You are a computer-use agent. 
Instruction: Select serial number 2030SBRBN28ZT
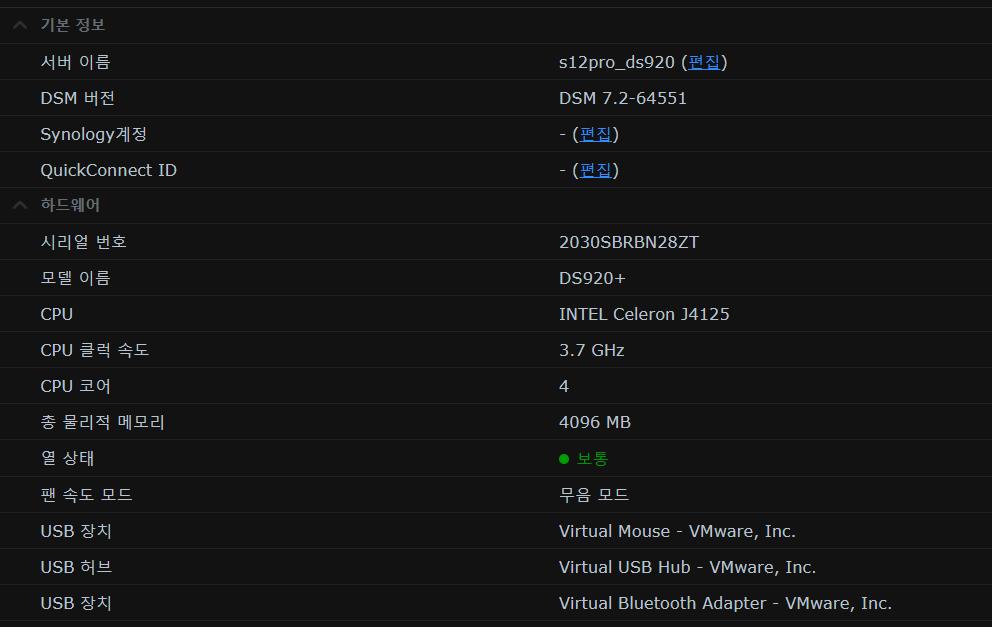(x=628, y=242)
